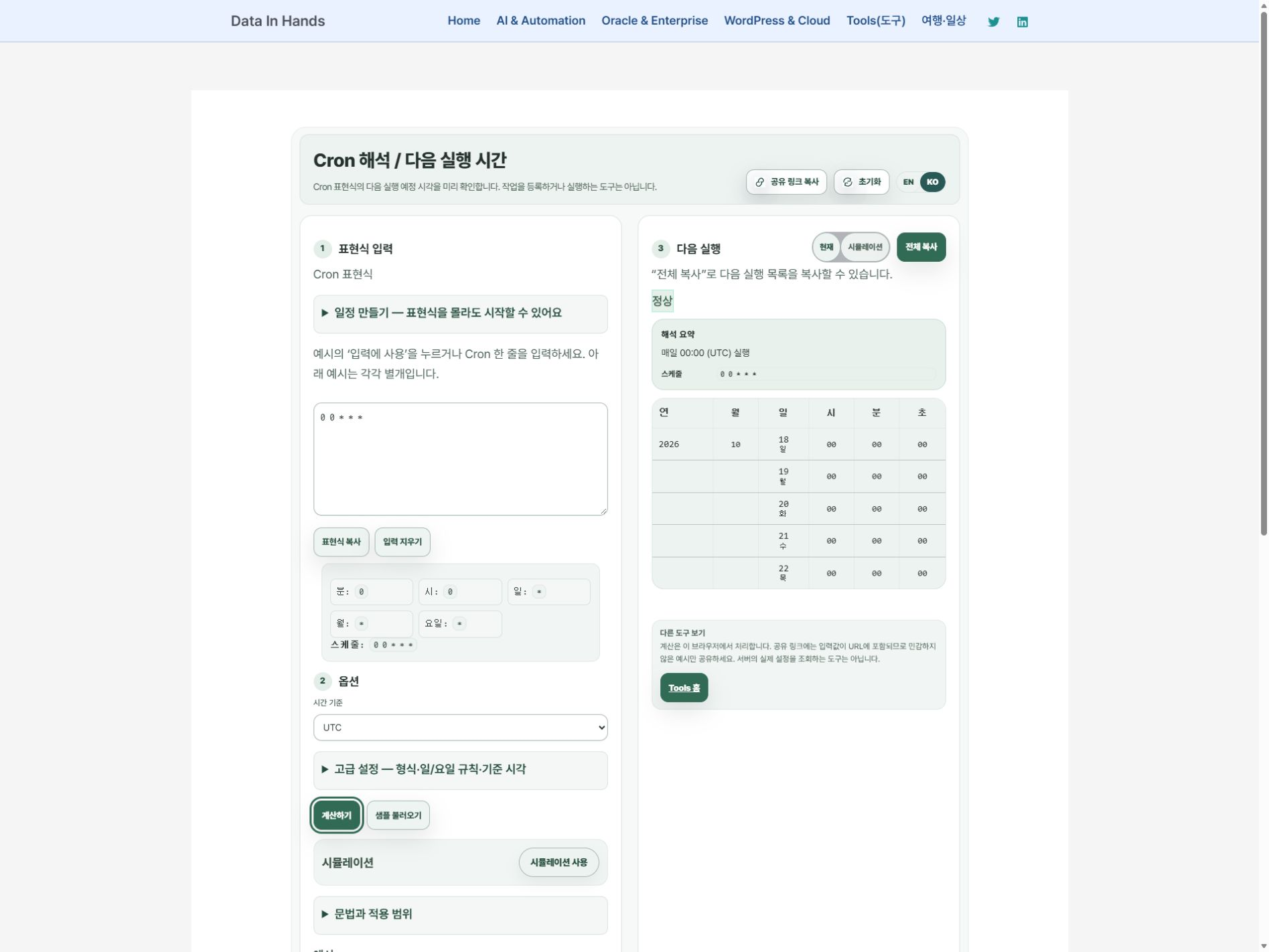Click the 정상 status badge

pos(662,301)
